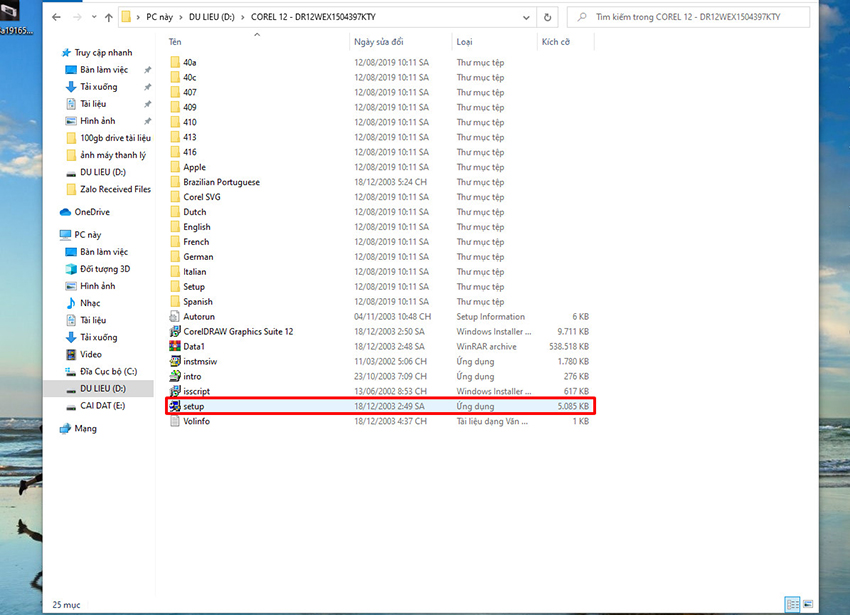This screenshot has height=615, width=850.
Task: Switch to large icons view
Action: pos(808,604)
